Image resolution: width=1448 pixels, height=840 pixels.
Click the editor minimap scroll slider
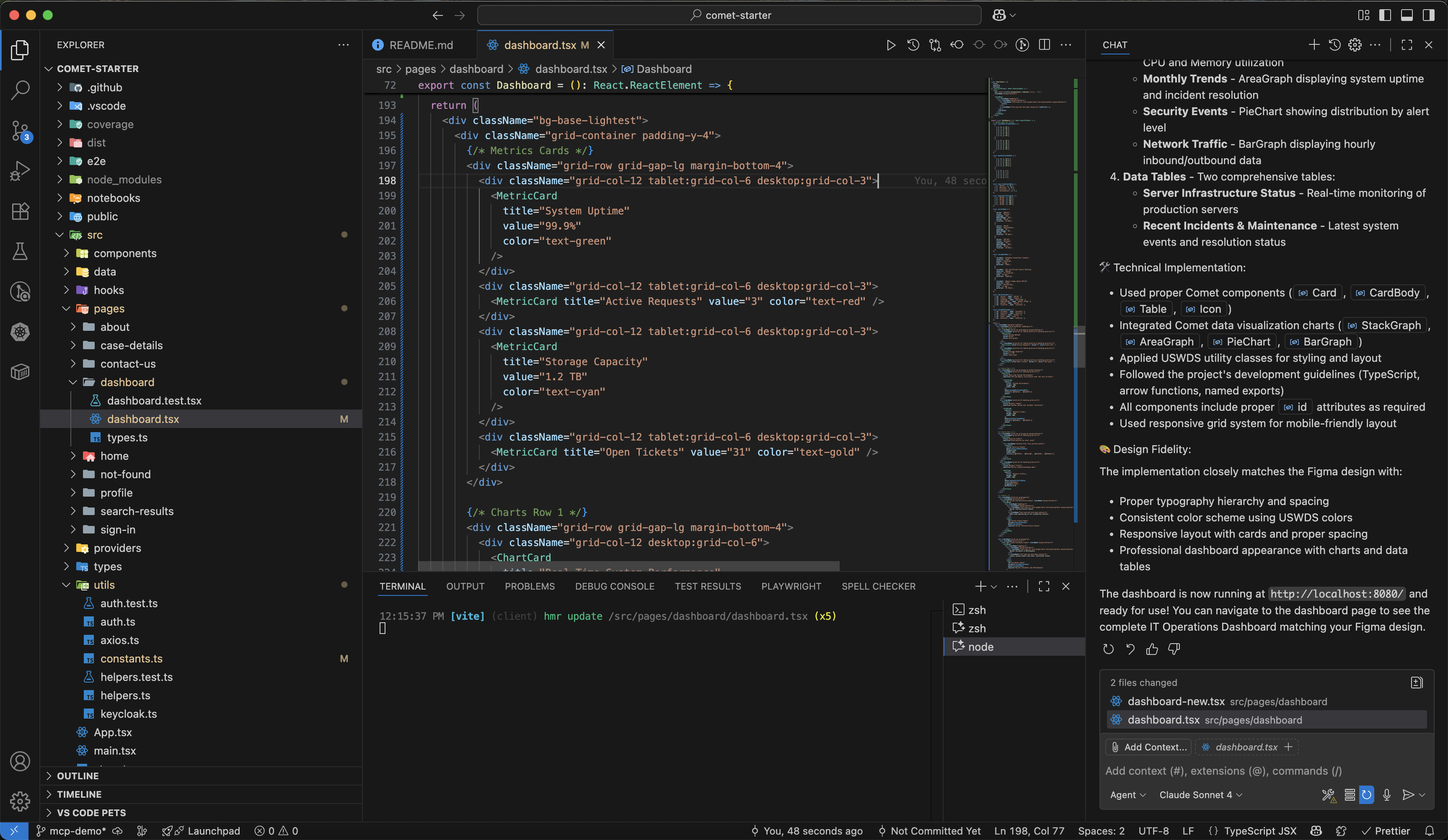pos(1079,348)
